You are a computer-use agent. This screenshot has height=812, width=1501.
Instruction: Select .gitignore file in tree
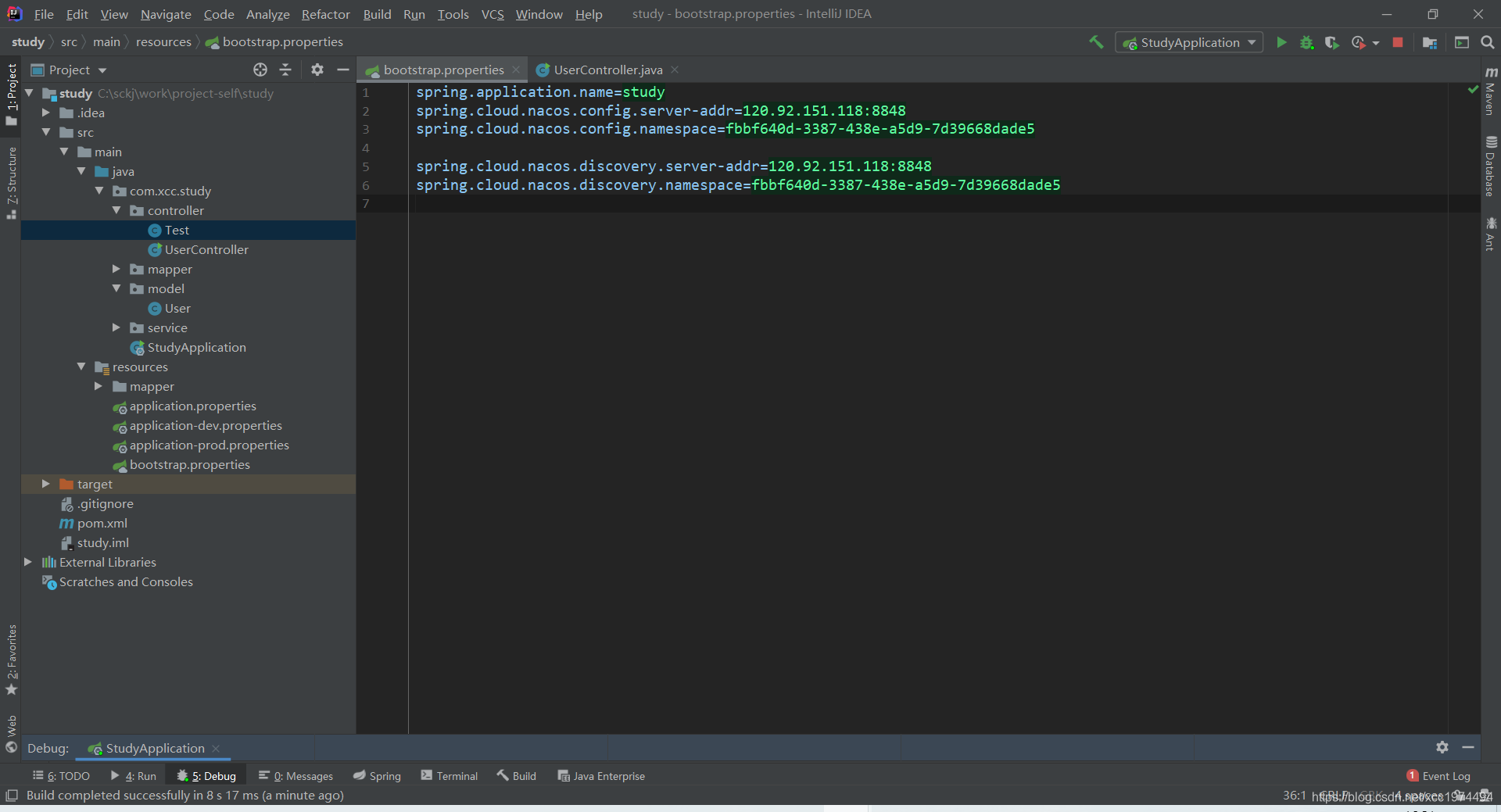105,503
